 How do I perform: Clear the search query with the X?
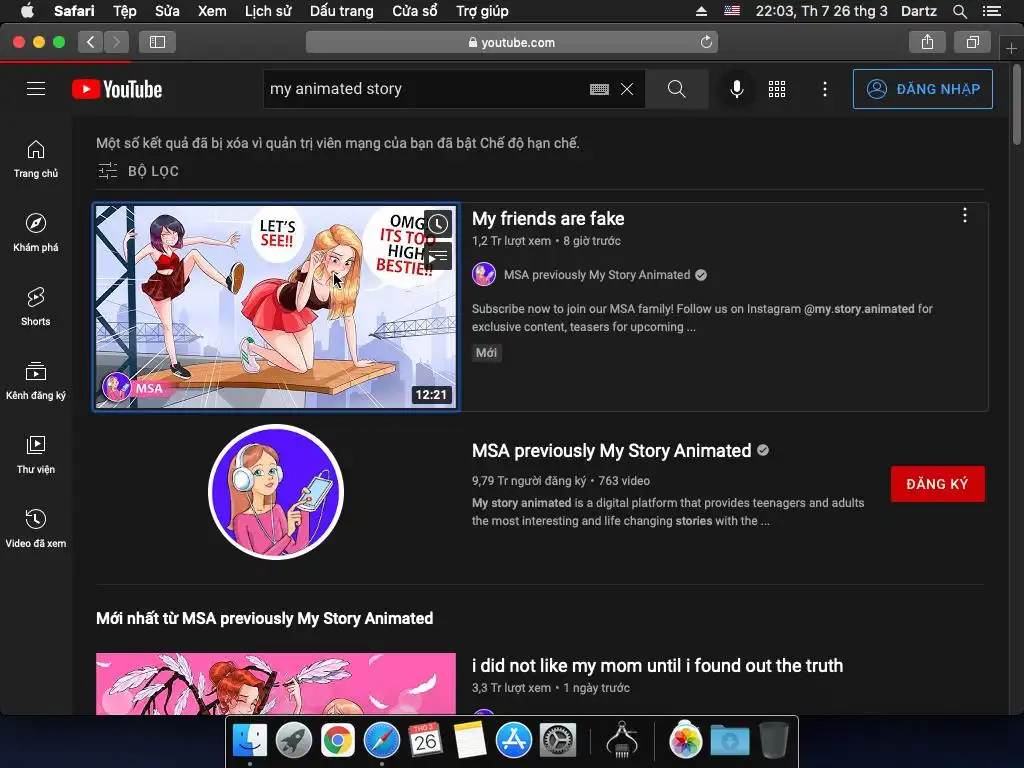[x=627, y=89]
